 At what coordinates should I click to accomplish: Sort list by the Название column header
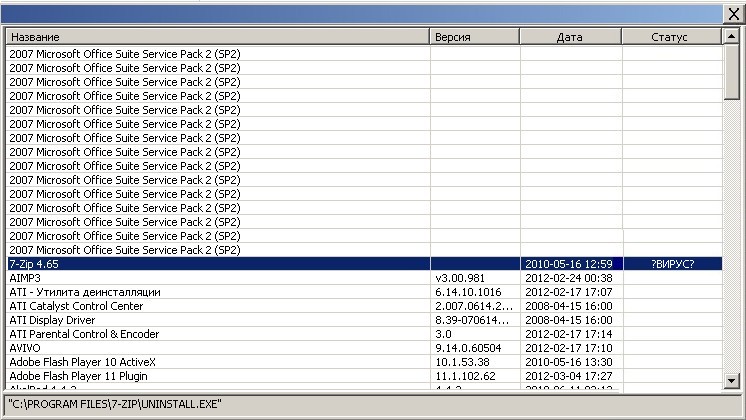[218, 37]
